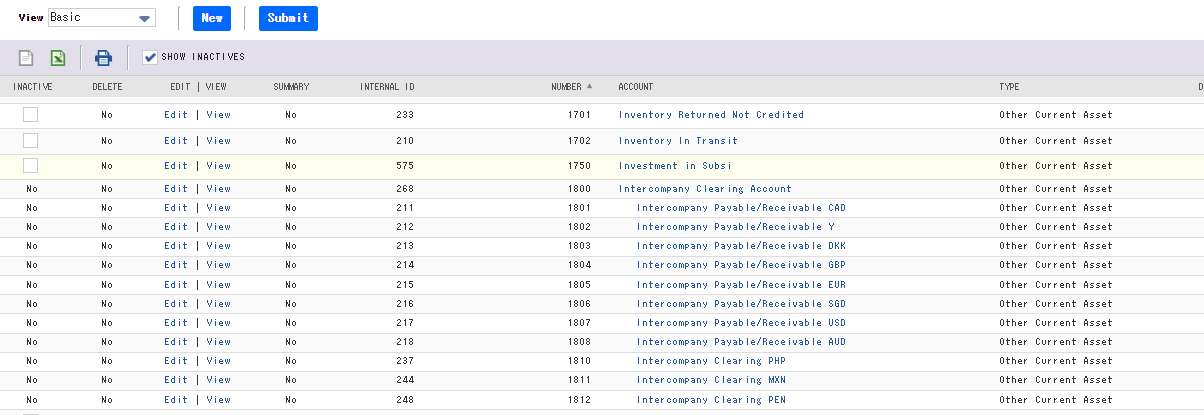Check Inactive box for Inventory In Transit

(x=30, y=141)
